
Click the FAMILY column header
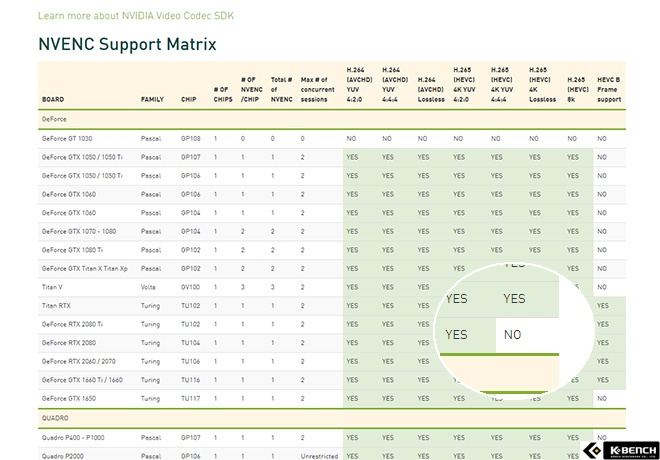(152, 99)
